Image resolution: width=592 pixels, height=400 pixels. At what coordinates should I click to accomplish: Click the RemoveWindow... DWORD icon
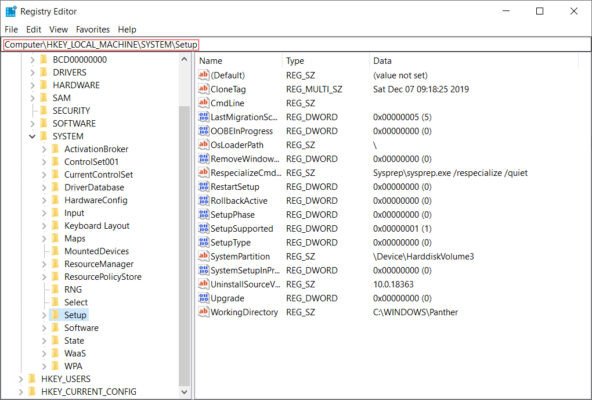click(204, 159)
